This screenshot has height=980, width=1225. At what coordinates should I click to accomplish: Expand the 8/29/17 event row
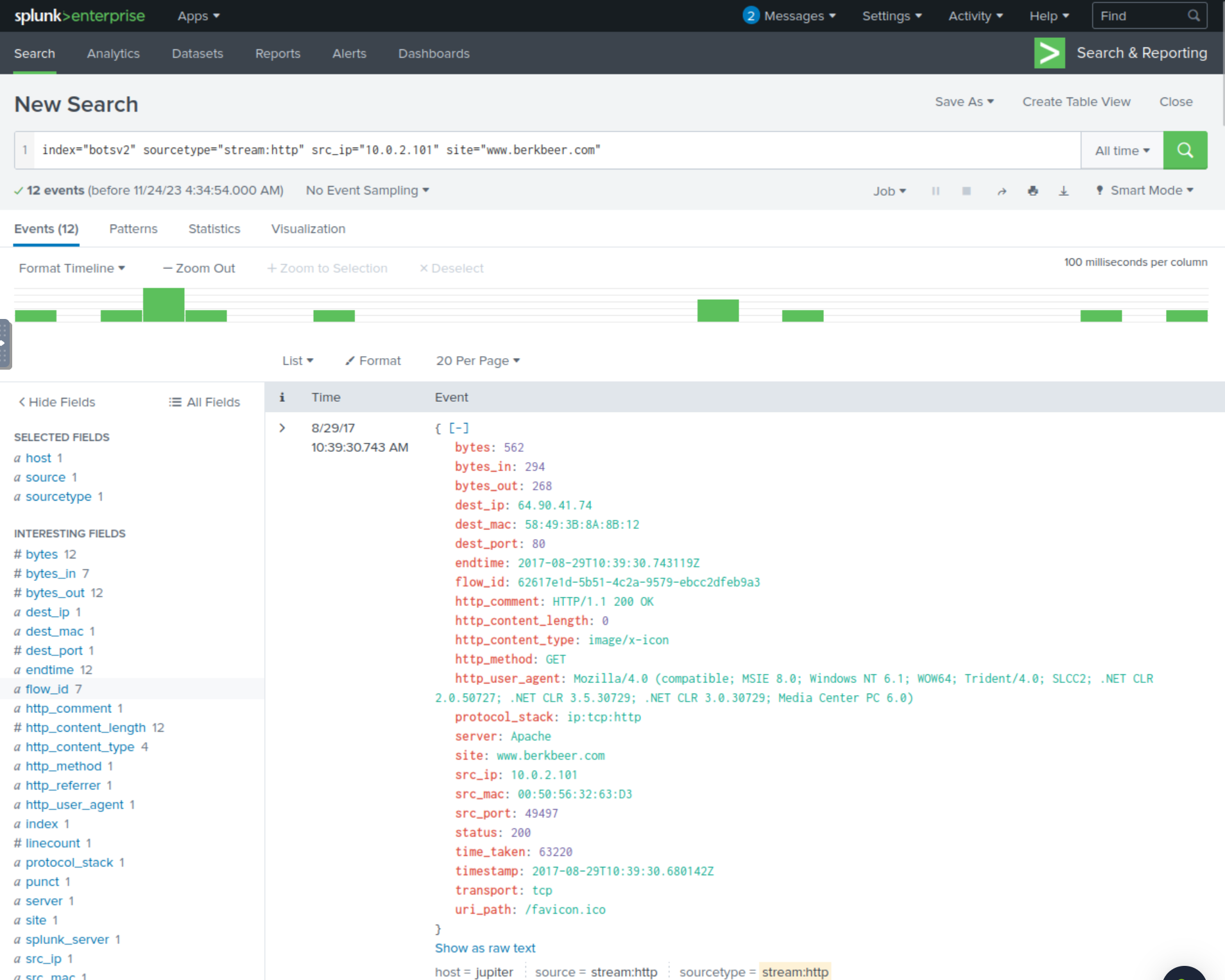pos(282,428)
